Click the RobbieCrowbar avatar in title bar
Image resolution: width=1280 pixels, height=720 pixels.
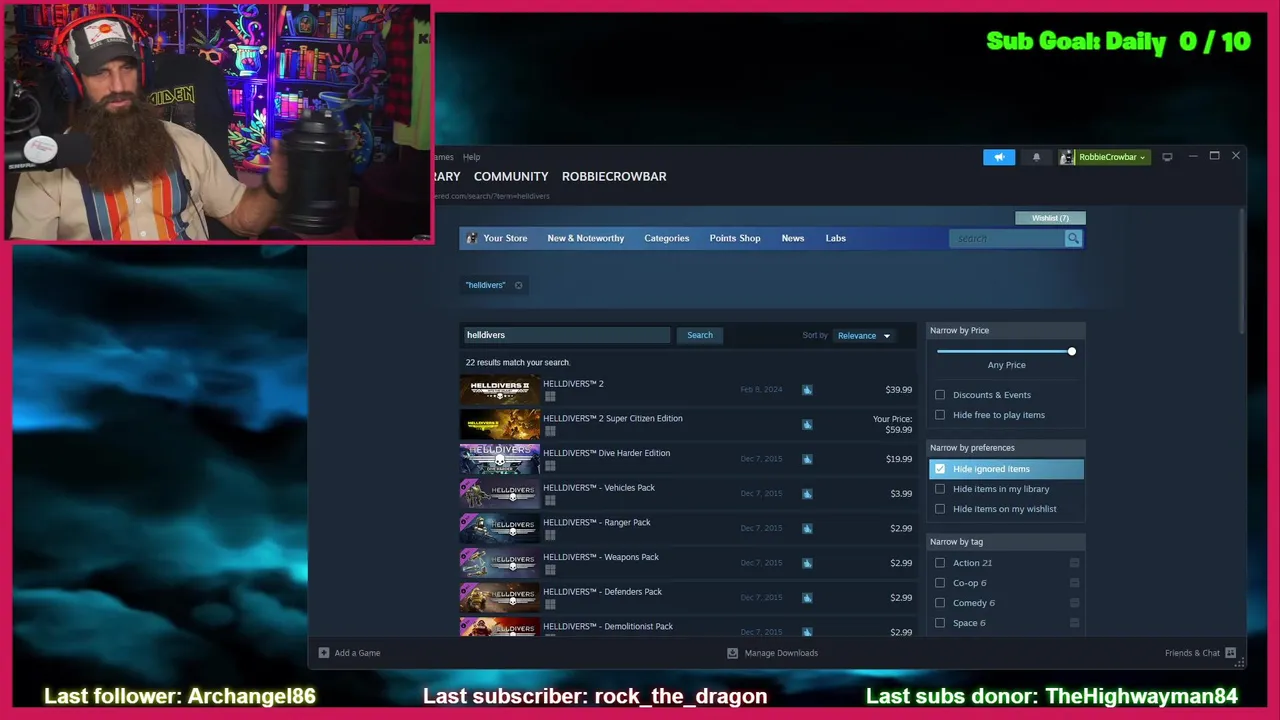point(1067,157)
